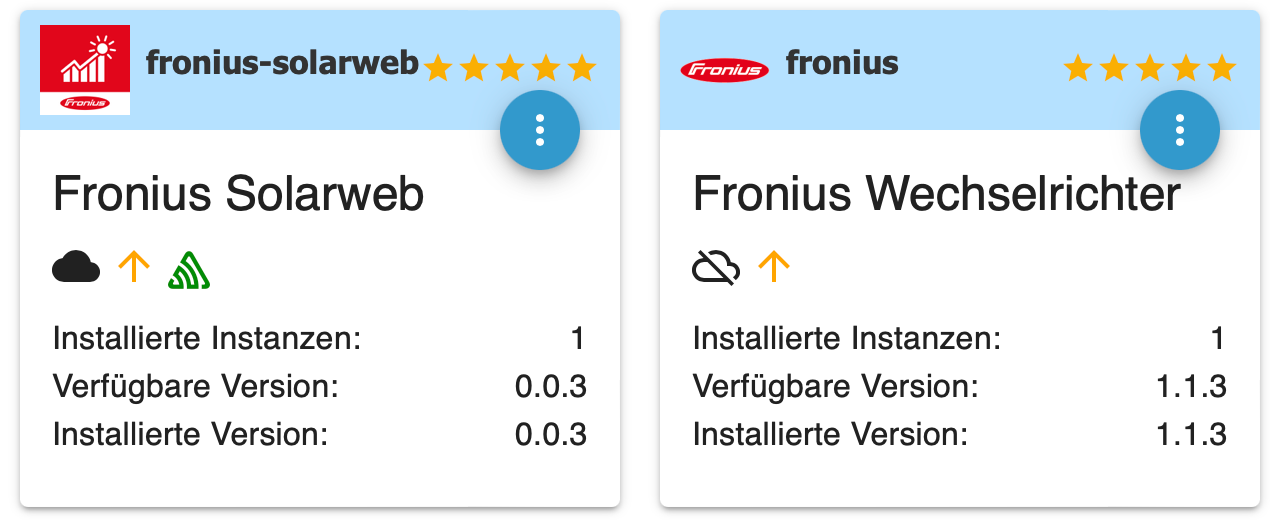Click the crossed-out cloud icon on Wechselrichter card

click(716, 267)
